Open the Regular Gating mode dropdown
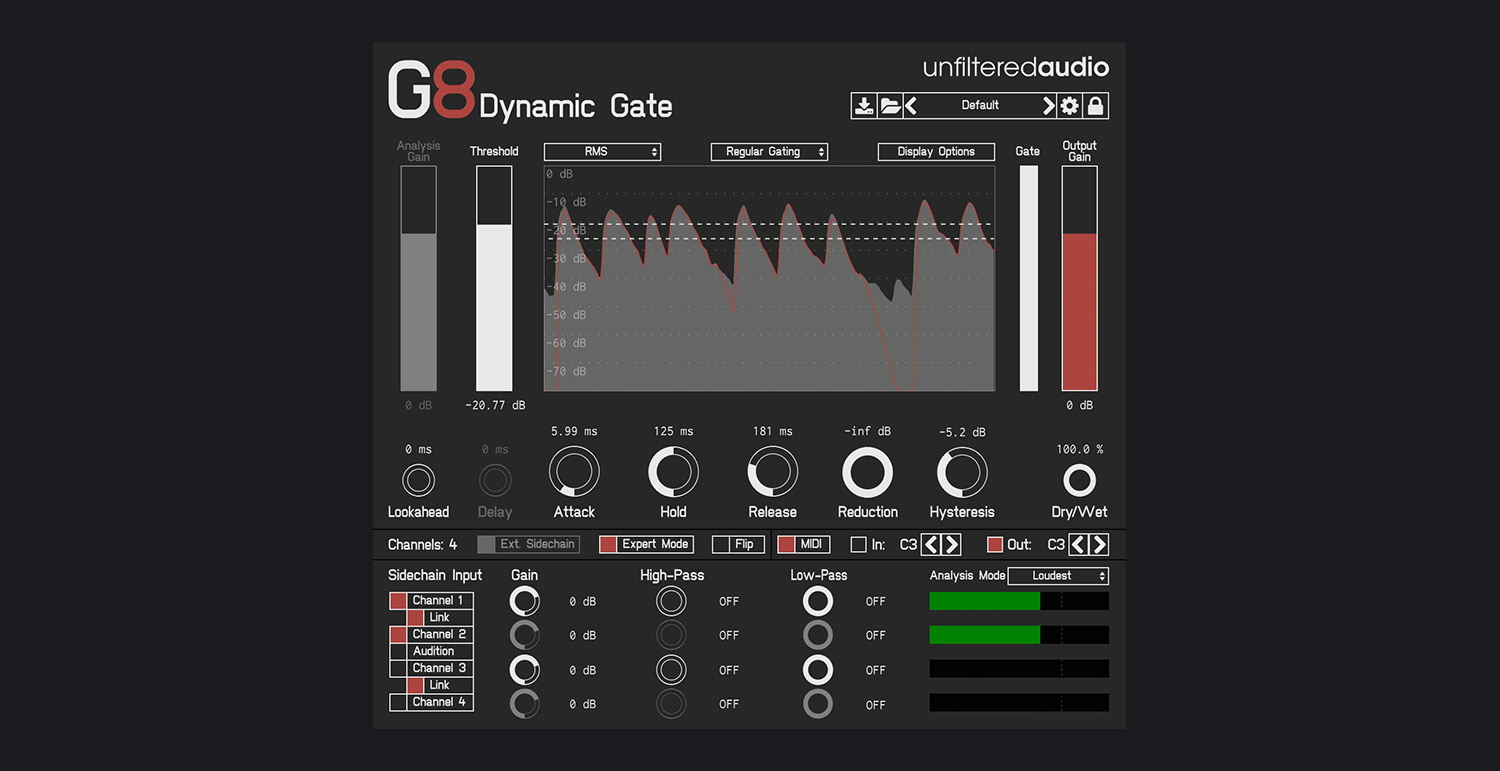The height and width of the screenshot is (771, 1500). (x=769, y=152)
